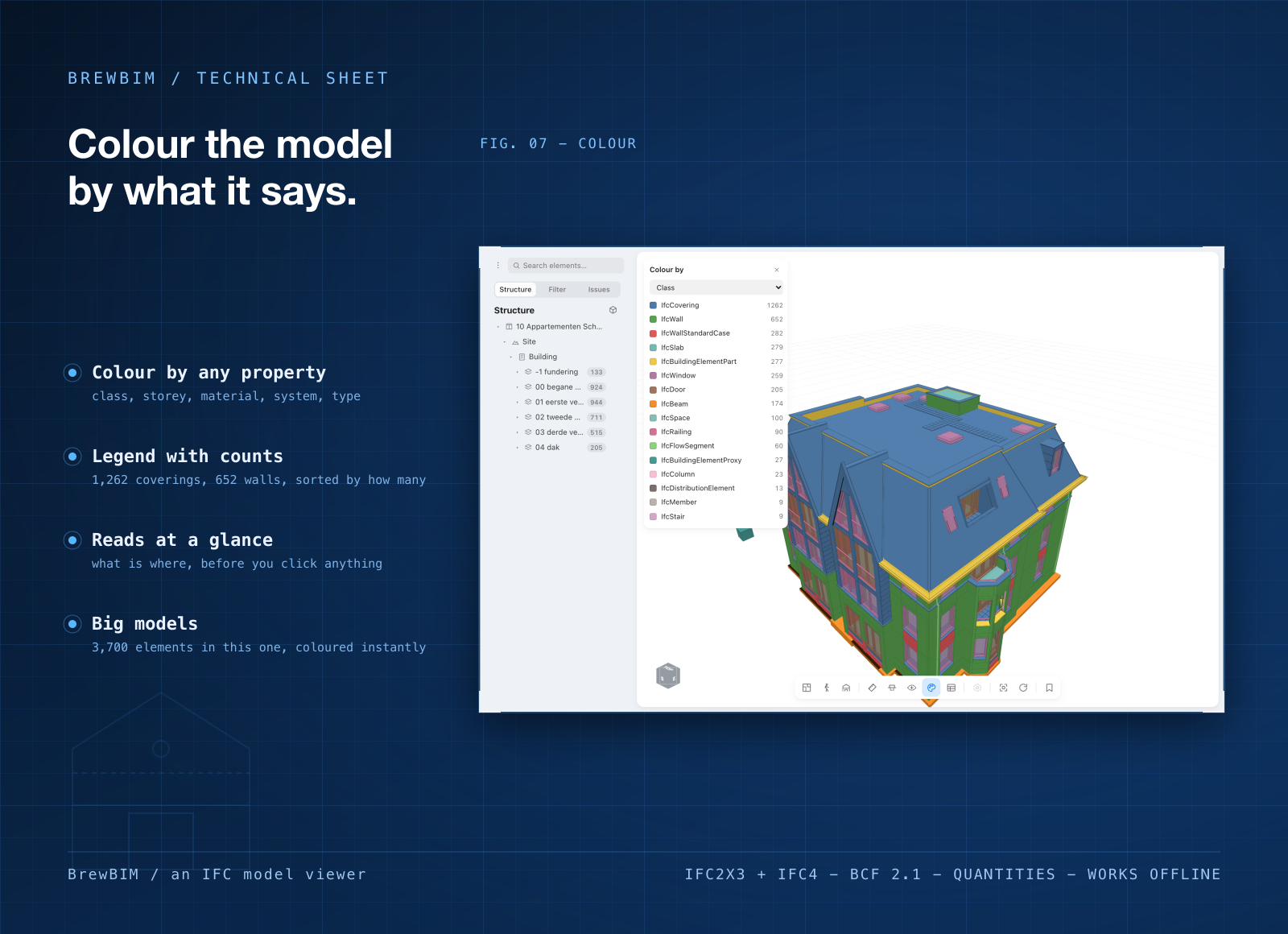Open the Class colour-by dropdown

[716, 287]
